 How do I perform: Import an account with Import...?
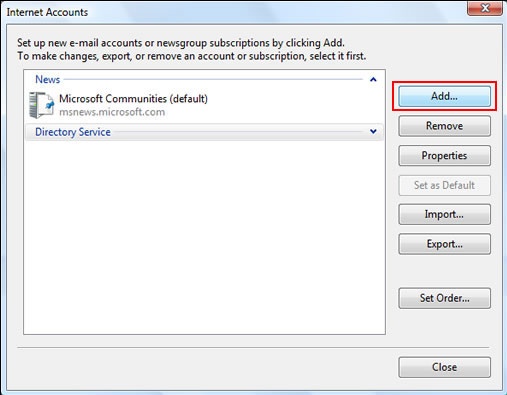click(x=444, y=214)
